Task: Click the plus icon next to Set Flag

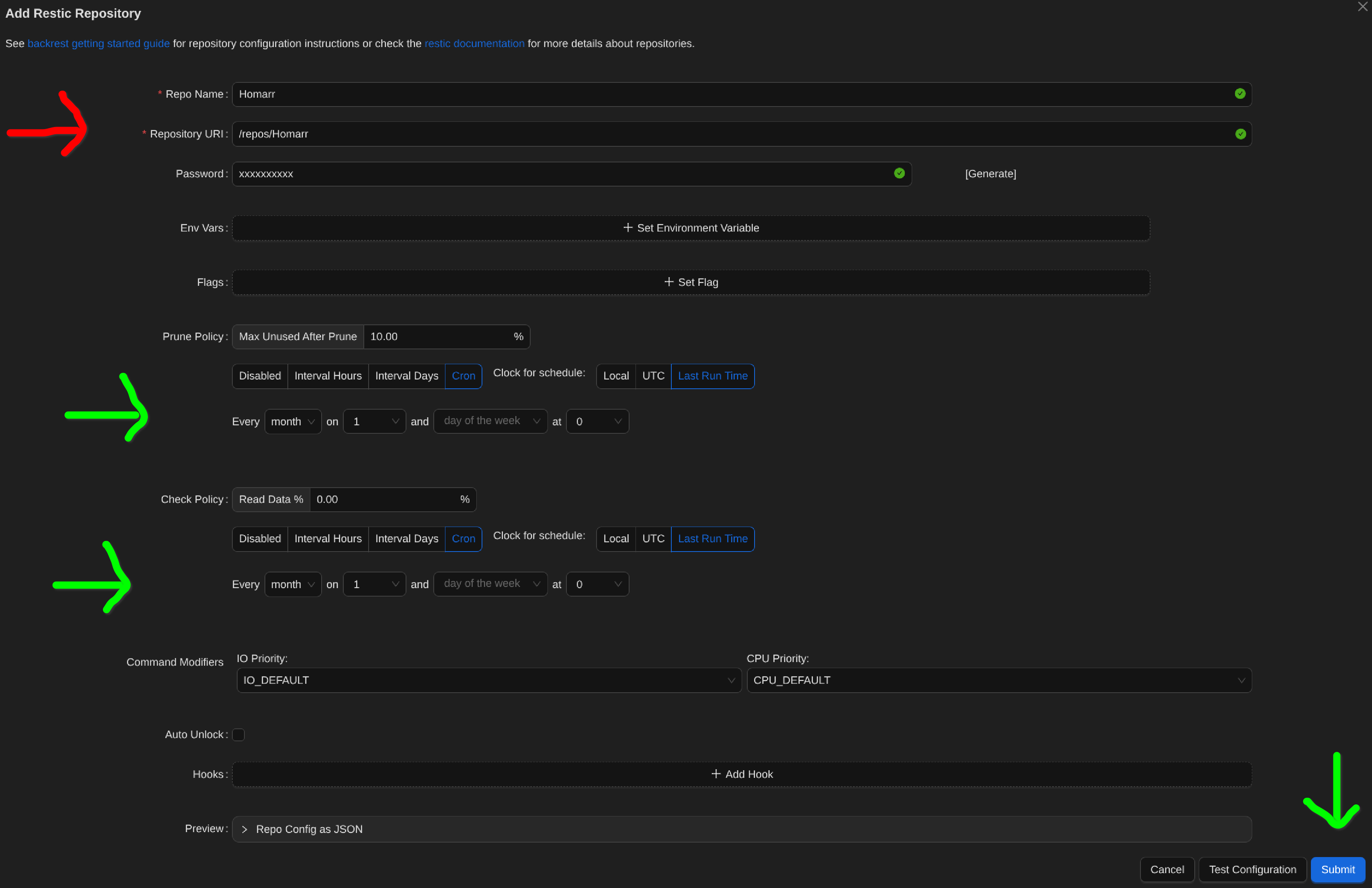Action: [x=669, y=282]
